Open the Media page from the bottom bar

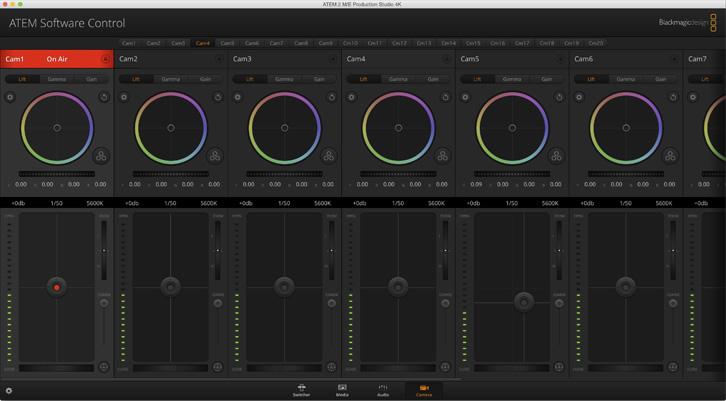click(342, 390)
